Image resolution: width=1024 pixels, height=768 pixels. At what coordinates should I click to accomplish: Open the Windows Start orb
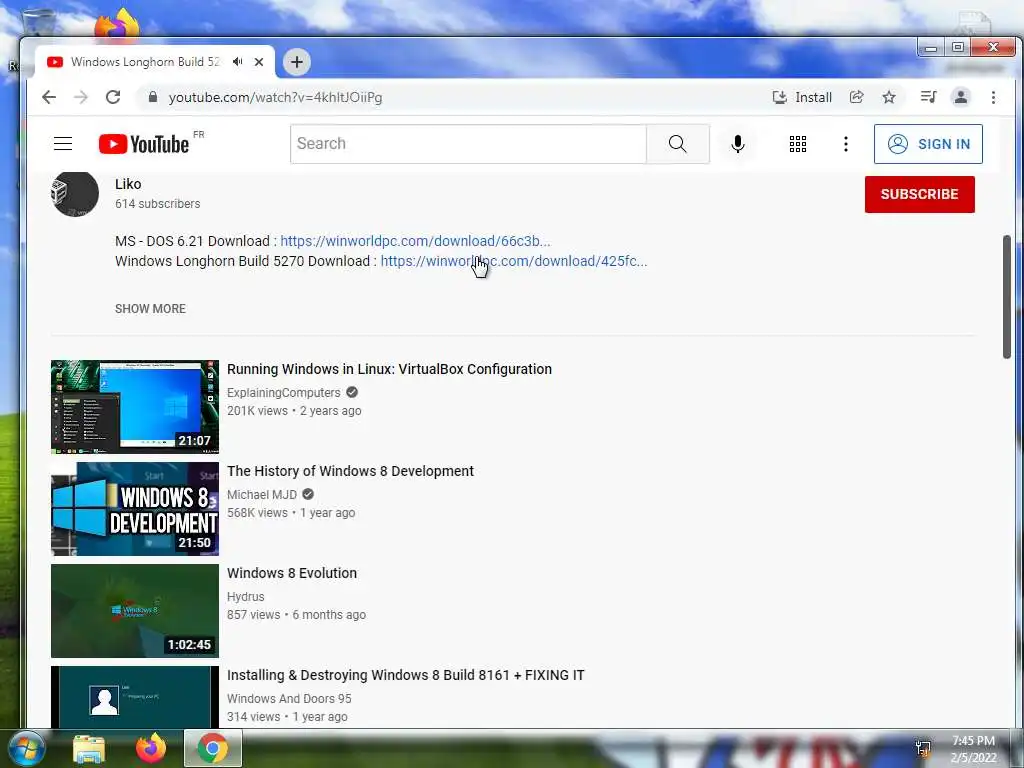pos(27,748)
